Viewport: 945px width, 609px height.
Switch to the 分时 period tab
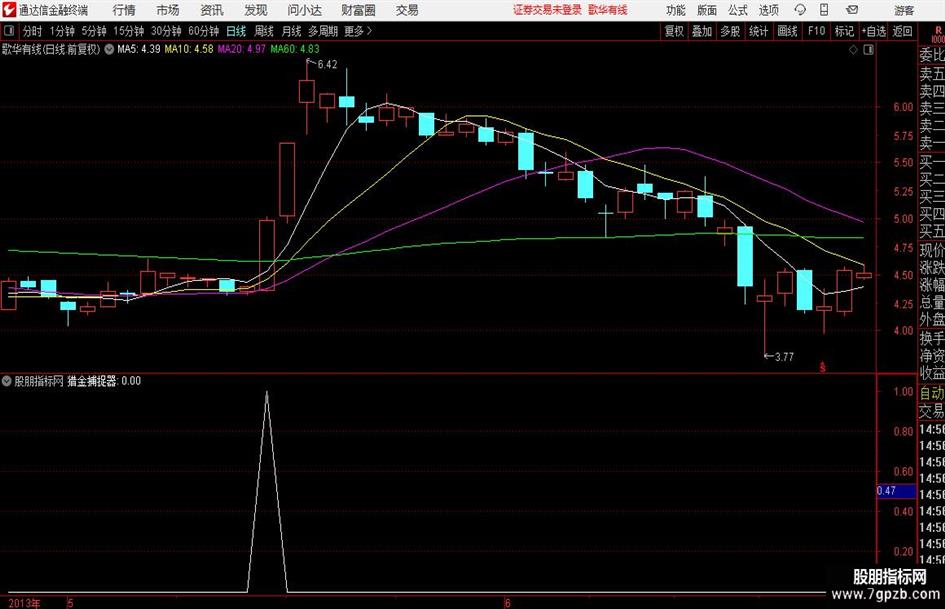pyautogui.click(x=32, y=31)
